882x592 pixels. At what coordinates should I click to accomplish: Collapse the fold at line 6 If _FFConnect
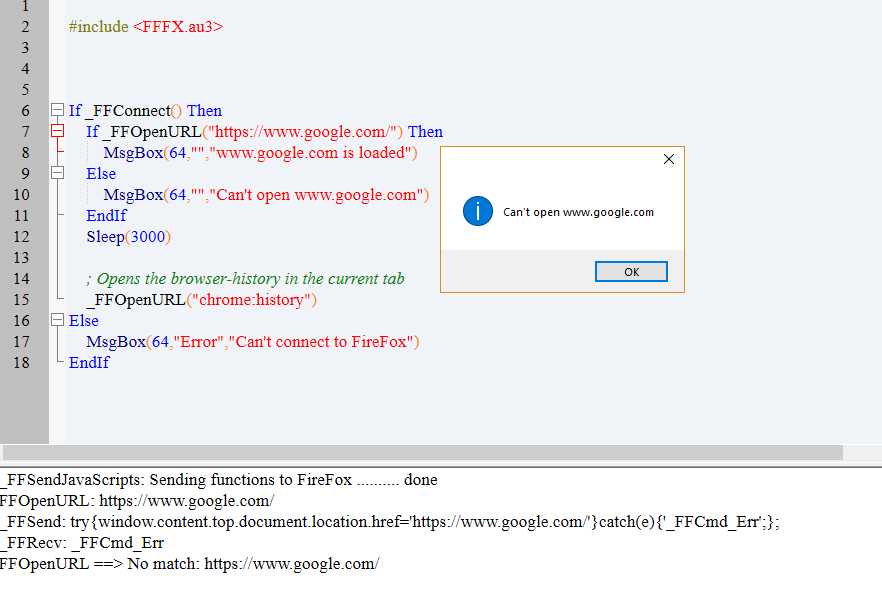click(57, 110)
